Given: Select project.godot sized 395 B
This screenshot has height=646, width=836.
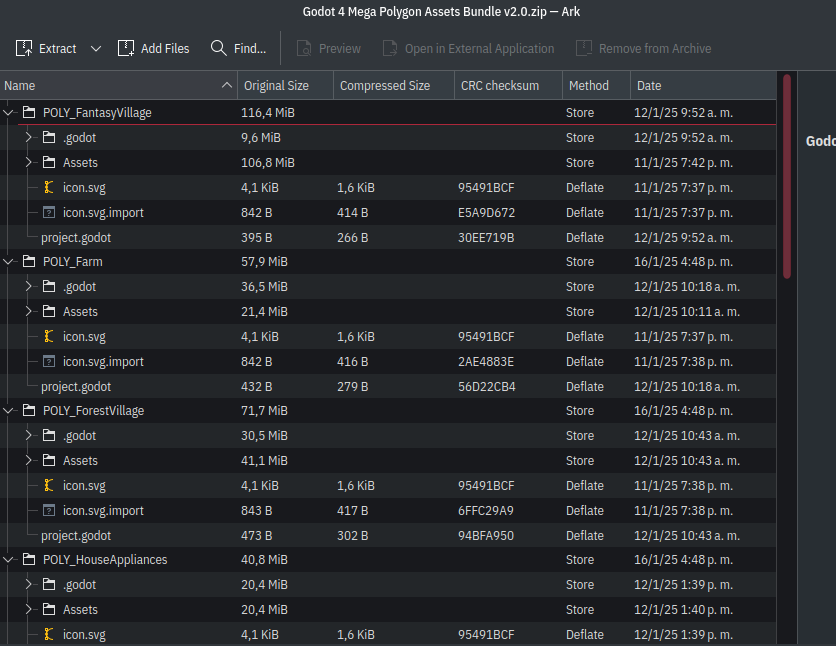Looking at the screenshot, I should 76,237.
